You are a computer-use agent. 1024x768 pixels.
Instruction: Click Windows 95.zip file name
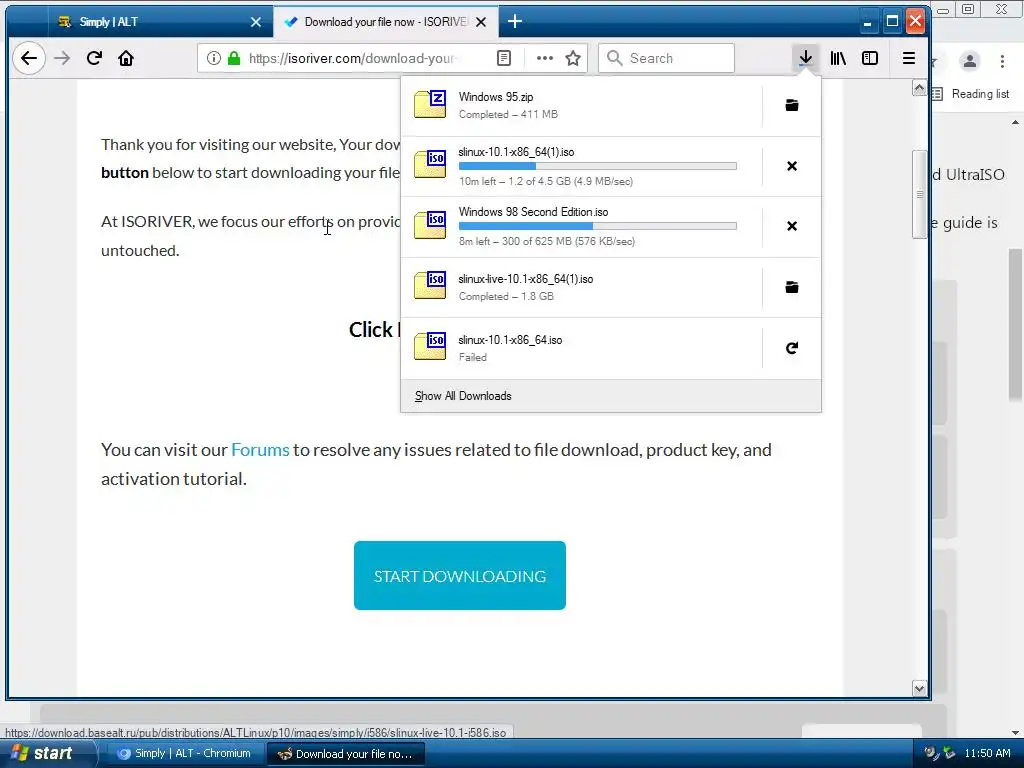coord(496,97)
